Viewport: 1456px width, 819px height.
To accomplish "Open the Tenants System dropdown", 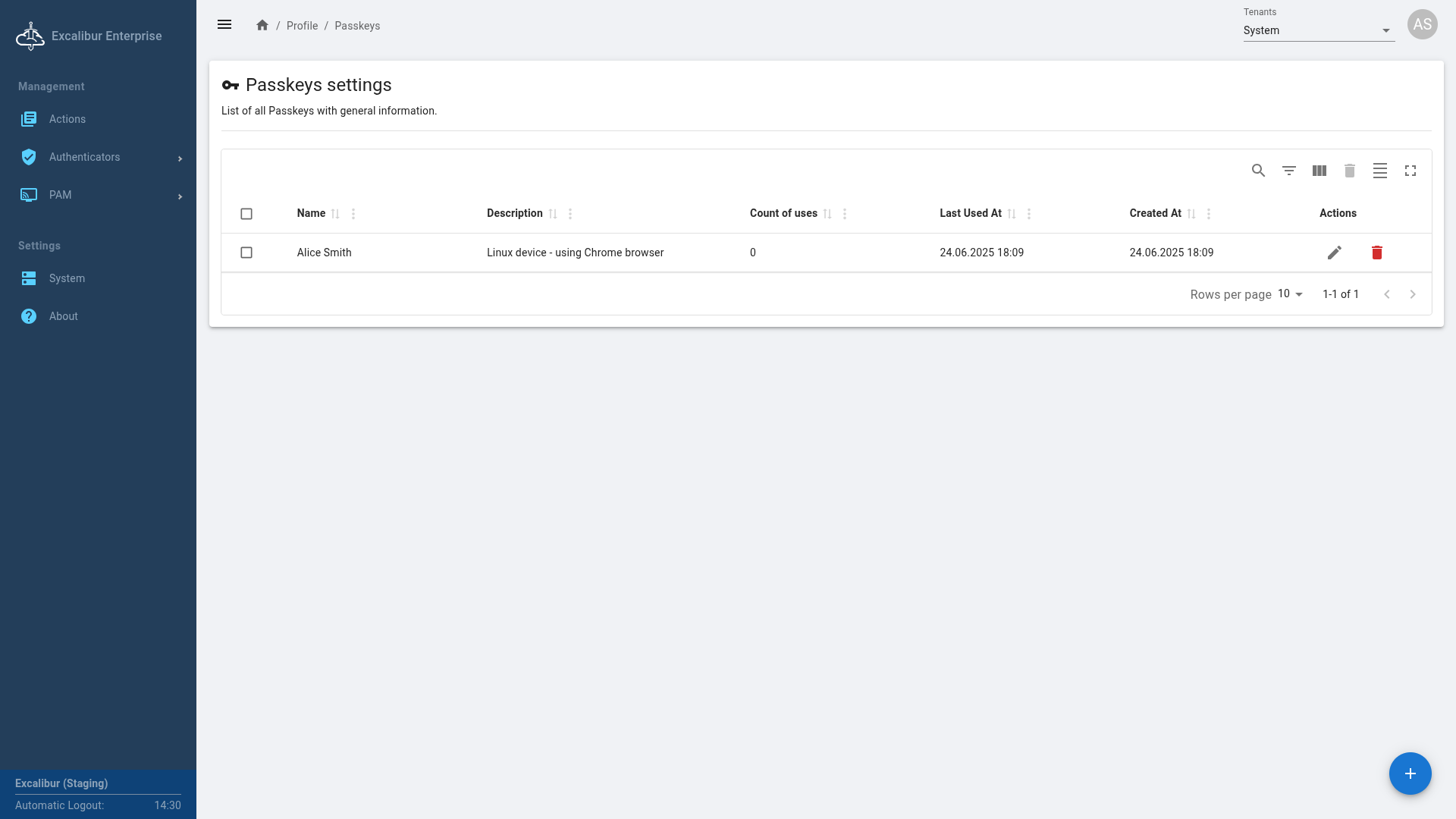I will click(1318, 30).
